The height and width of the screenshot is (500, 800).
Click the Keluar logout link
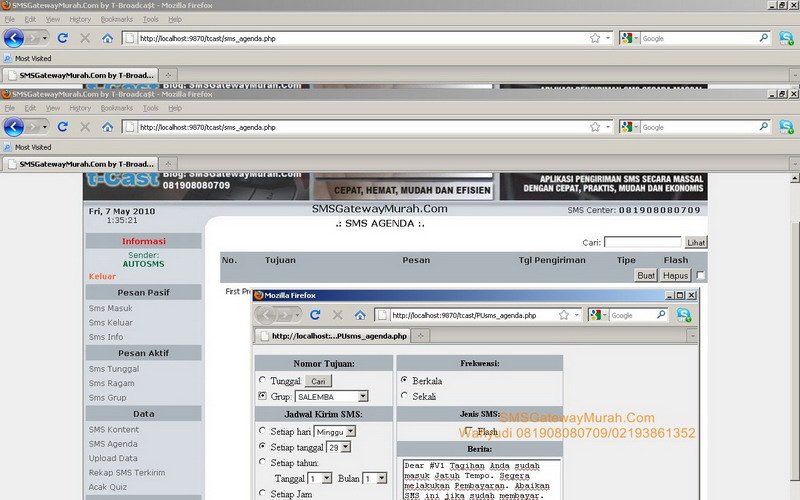point(102,276)
